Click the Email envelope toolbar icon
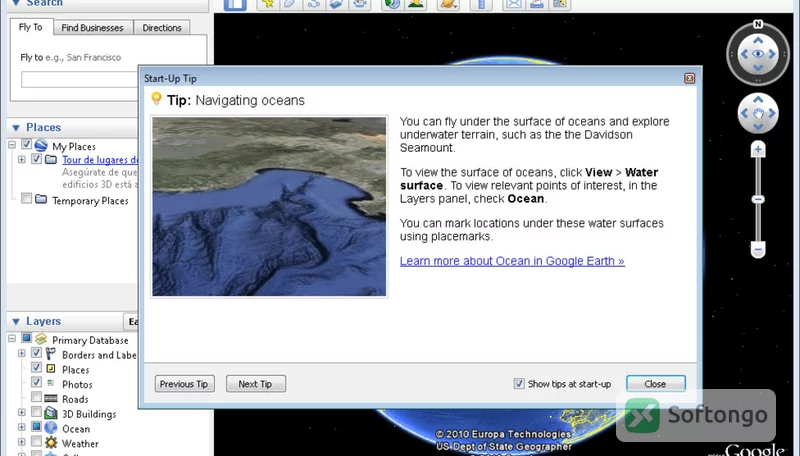The image size is (800, 456). (x=513, y=4)
